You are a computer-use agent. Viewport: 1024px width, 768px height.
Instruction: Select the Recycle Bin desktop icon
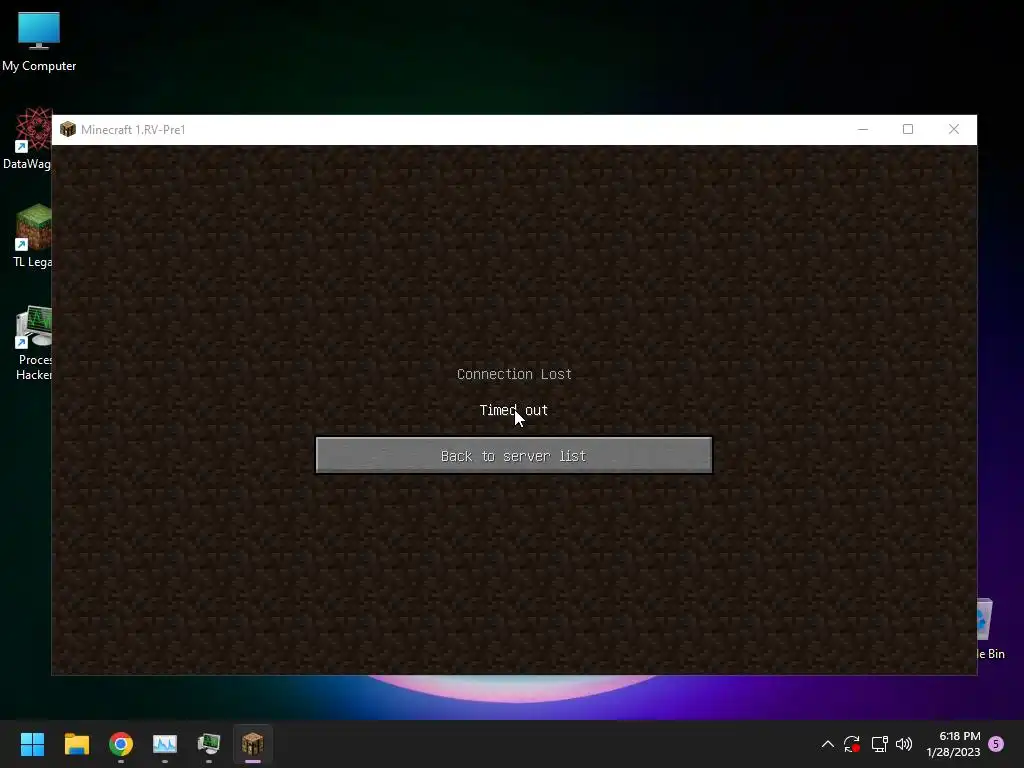point(990,628)
